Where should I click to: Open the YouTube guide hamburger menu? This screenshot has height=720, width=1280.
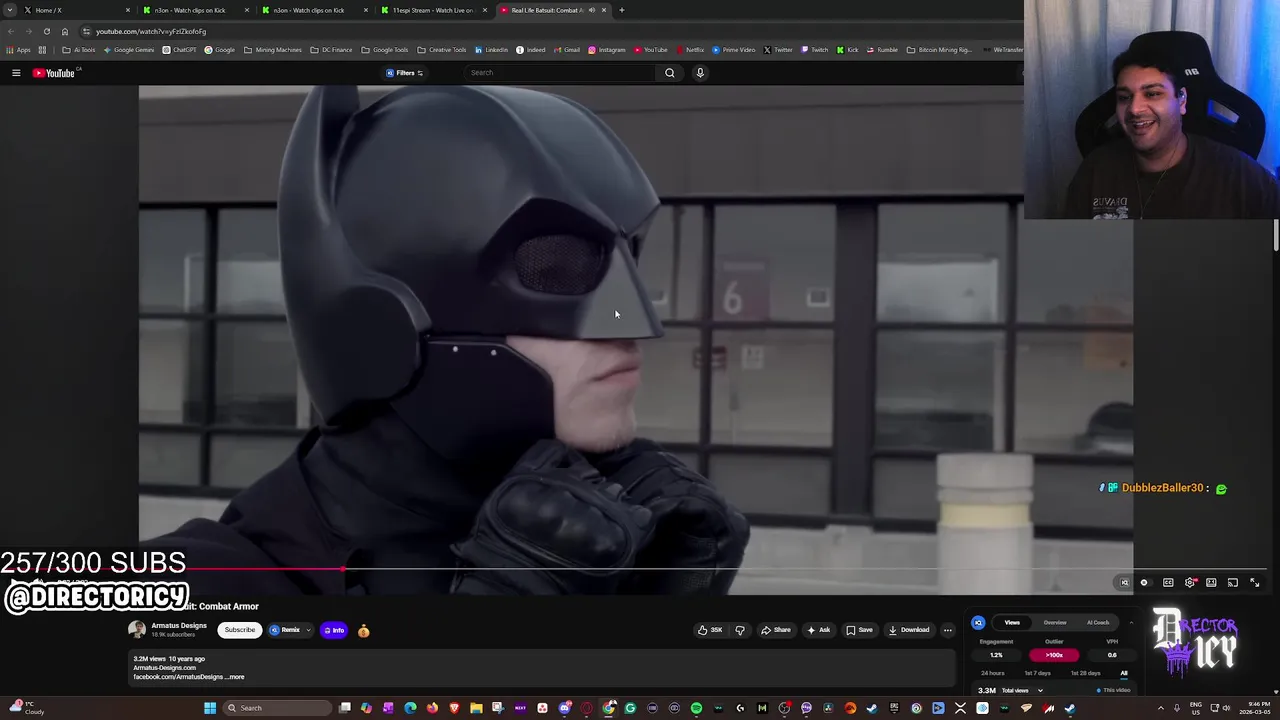tap(16, 73)
